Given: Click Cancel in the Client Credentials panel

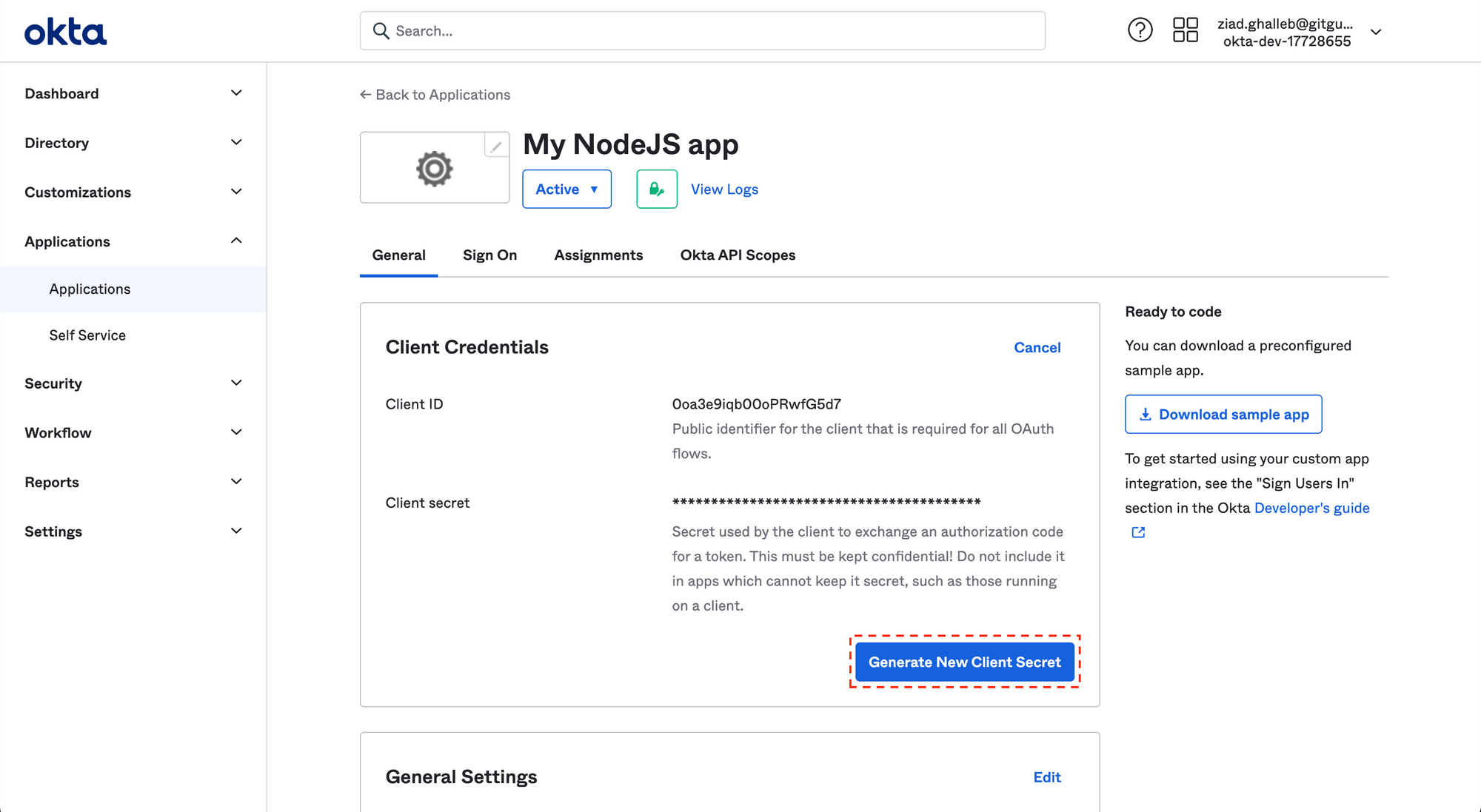Looking at the screenshot, I should tap(1037, 347).
